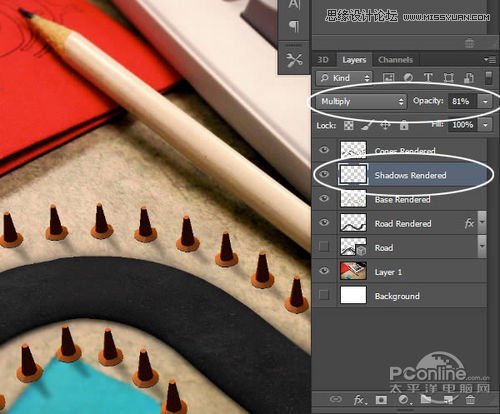500x414 pixels.
Task: Show the Road layer
Action: (324, 247)
